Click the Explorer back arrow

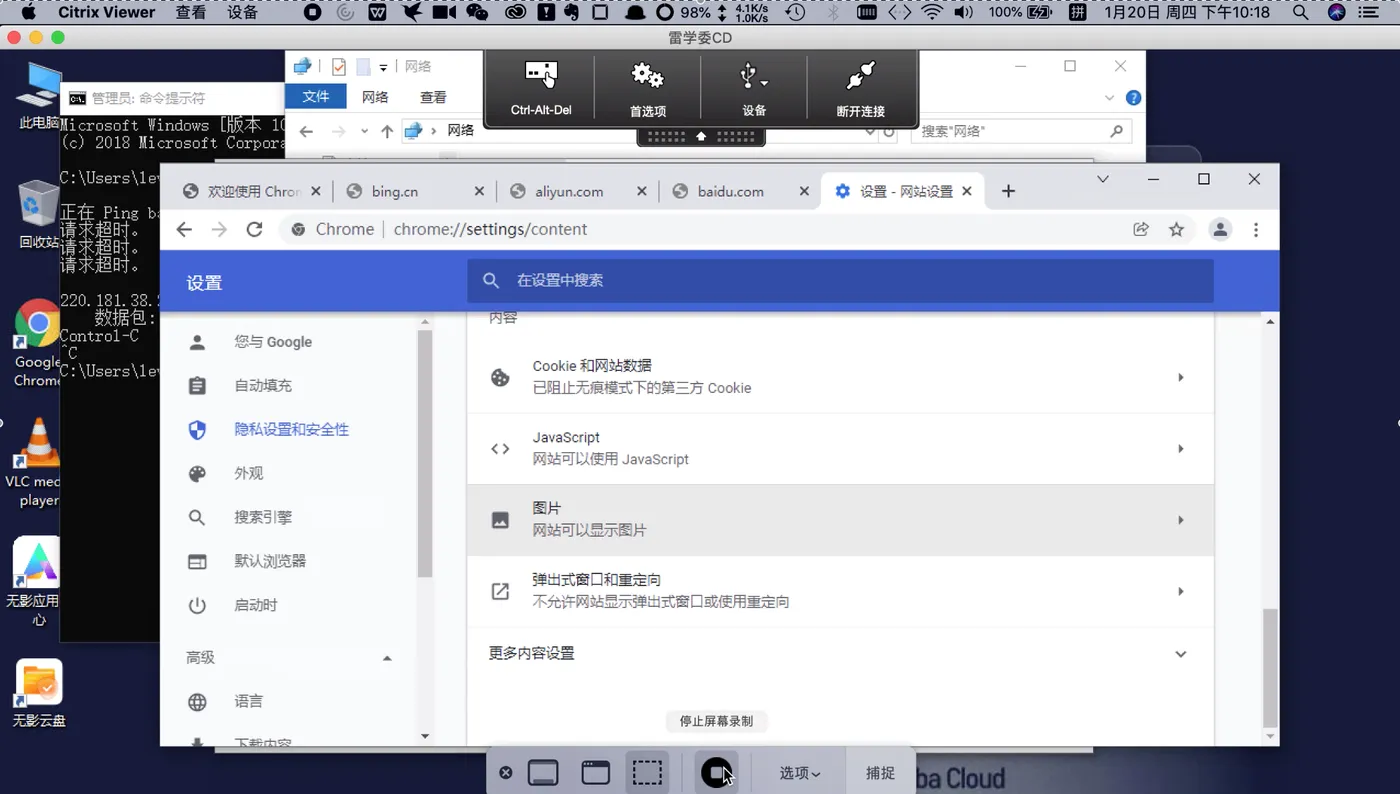[x=307, y=131]
